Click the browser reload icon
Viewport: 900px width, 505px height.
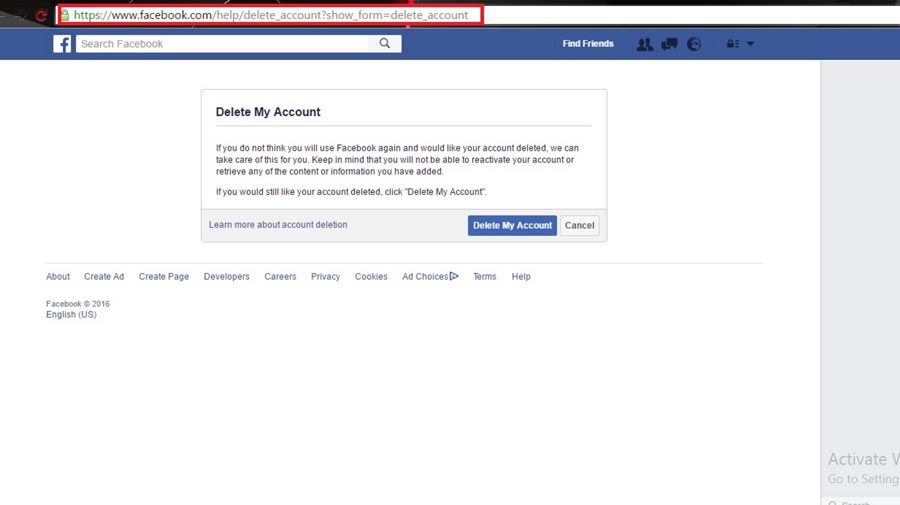pyautogui.click(x=41, y=16)
